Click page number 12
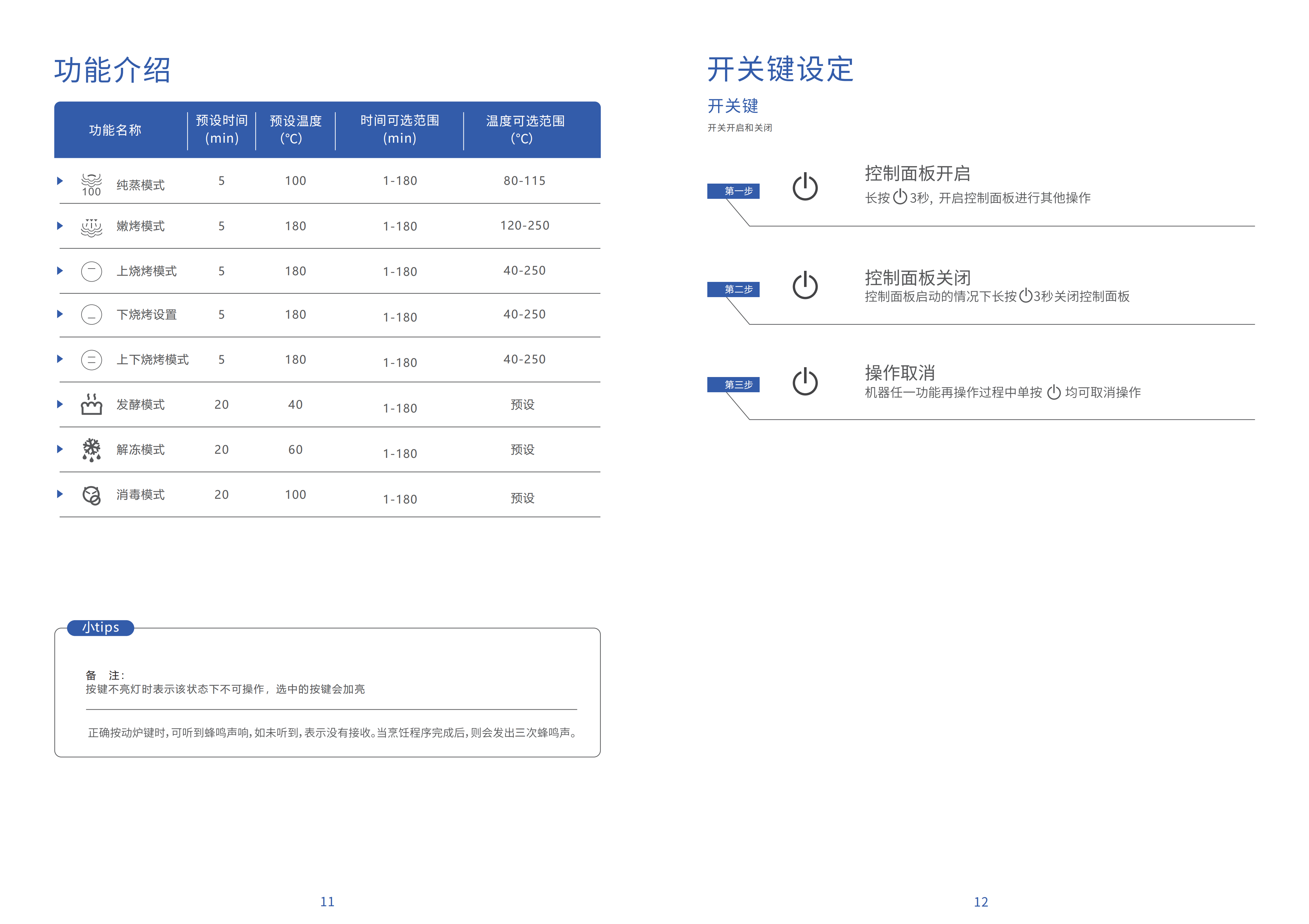Screen dimensions: 1309x924 click(x=981, y=902)
